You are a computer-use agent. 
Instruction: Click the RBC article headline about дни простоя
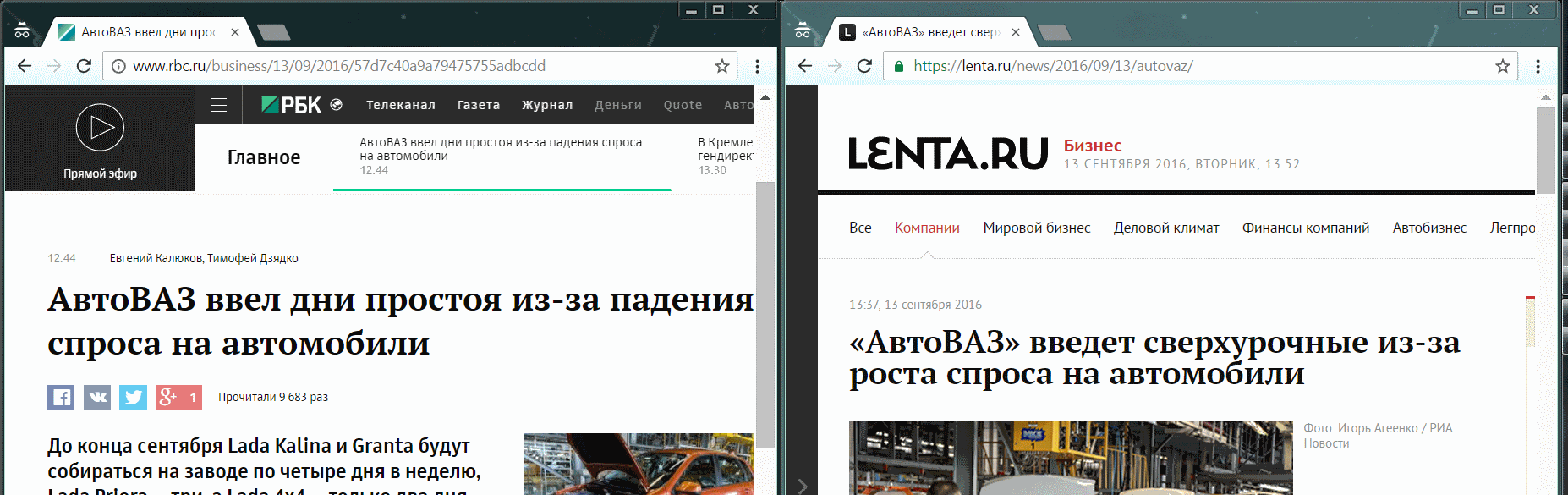coord(400,321)
